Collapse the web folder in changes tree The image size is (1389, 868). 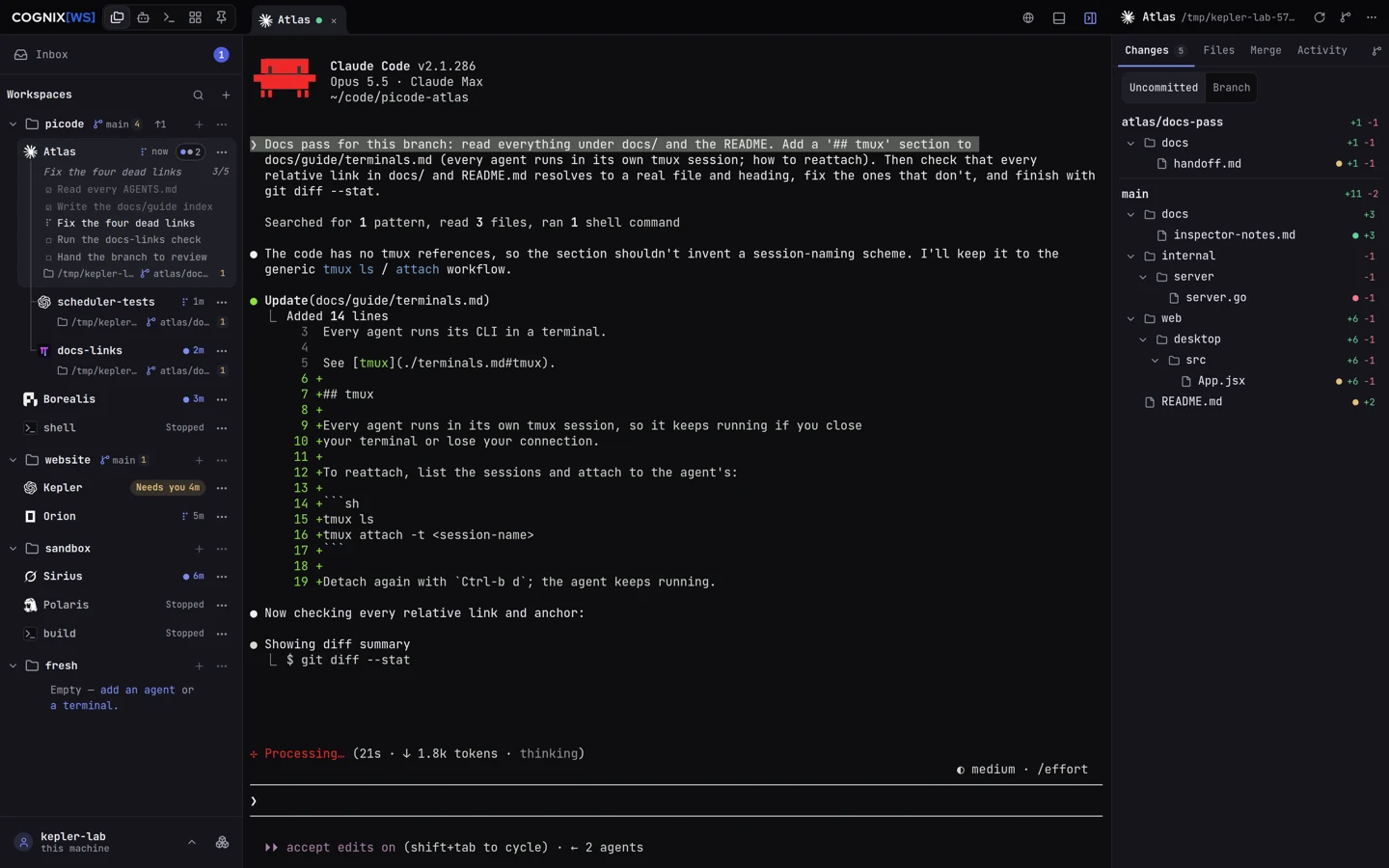(x=1130, y=318)
